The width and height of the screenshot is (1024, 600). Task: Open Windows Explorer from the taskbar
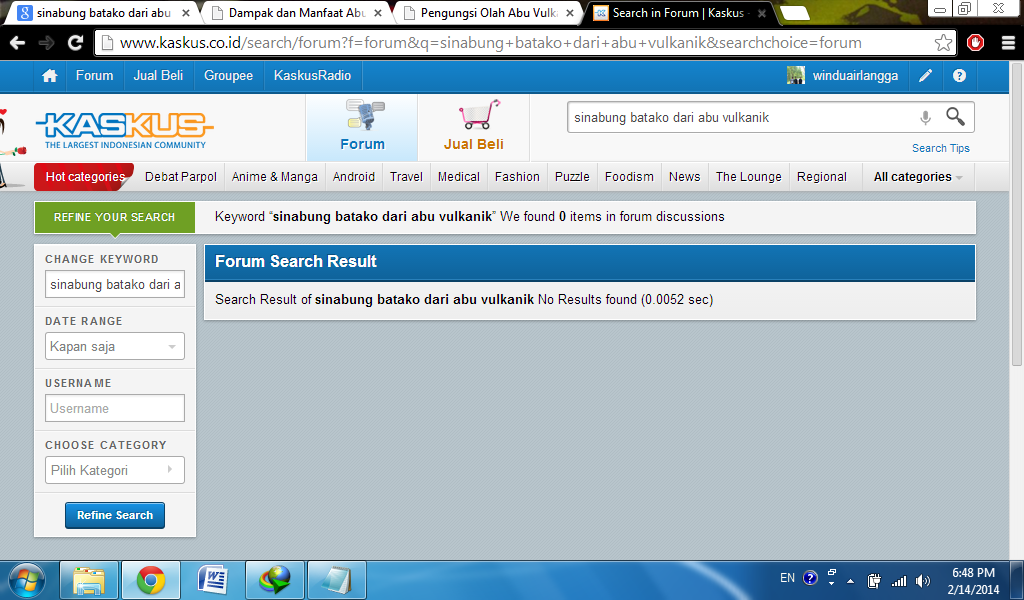(89, 580)
